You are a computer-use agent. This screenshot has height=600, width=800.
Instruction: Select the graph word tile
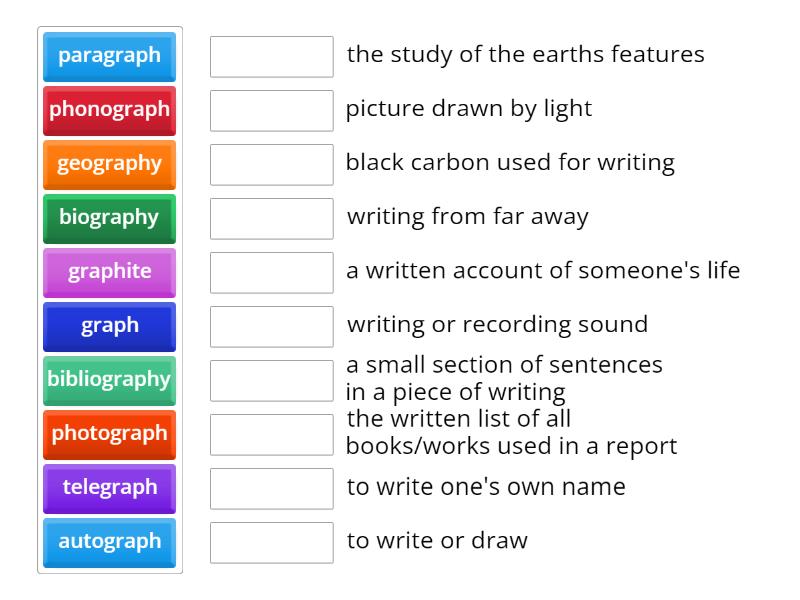pyautogui.click(x=108, y=326)
